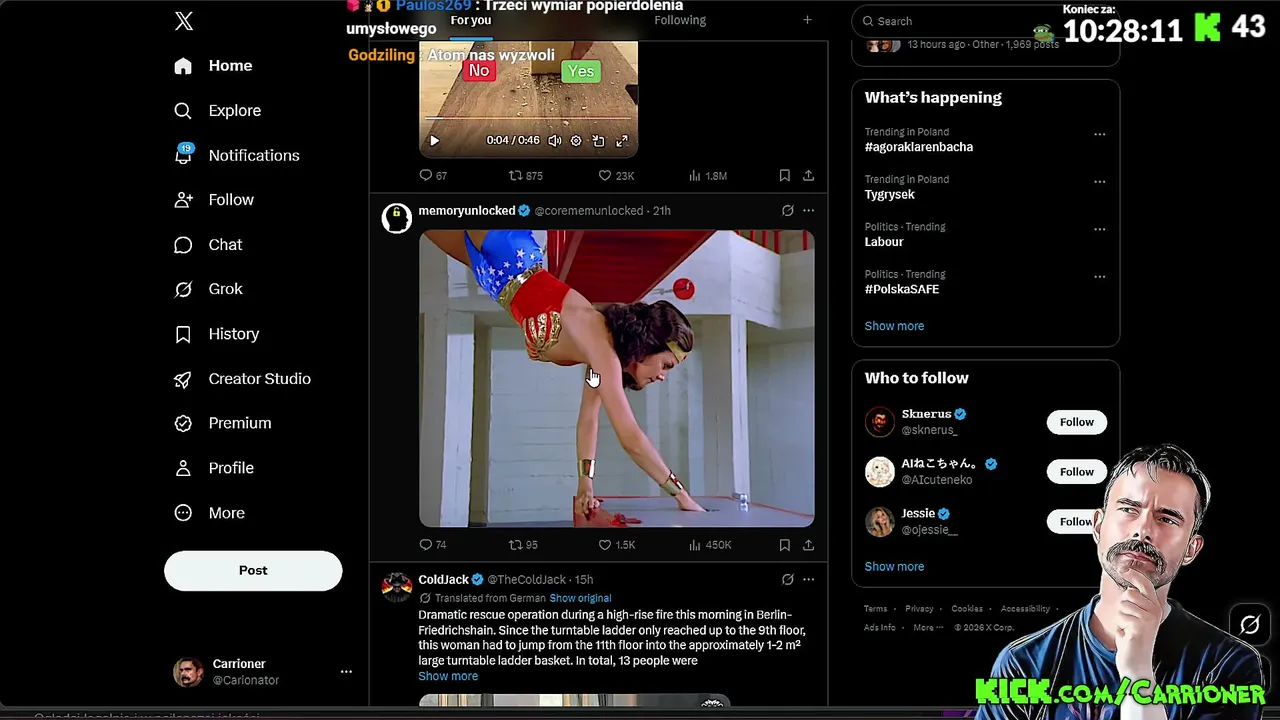Open more options on ColdJack post
Image resolution: width=1280 pixels, height=720 pixels.
click(808, 580)
